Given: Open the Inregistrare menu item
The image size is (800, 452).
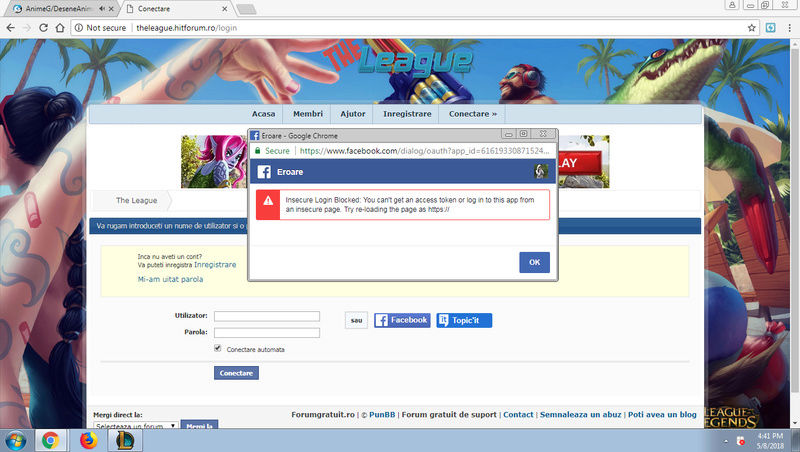Looking at the screenshot, I should pyautogui.click(x=407, y=114).
